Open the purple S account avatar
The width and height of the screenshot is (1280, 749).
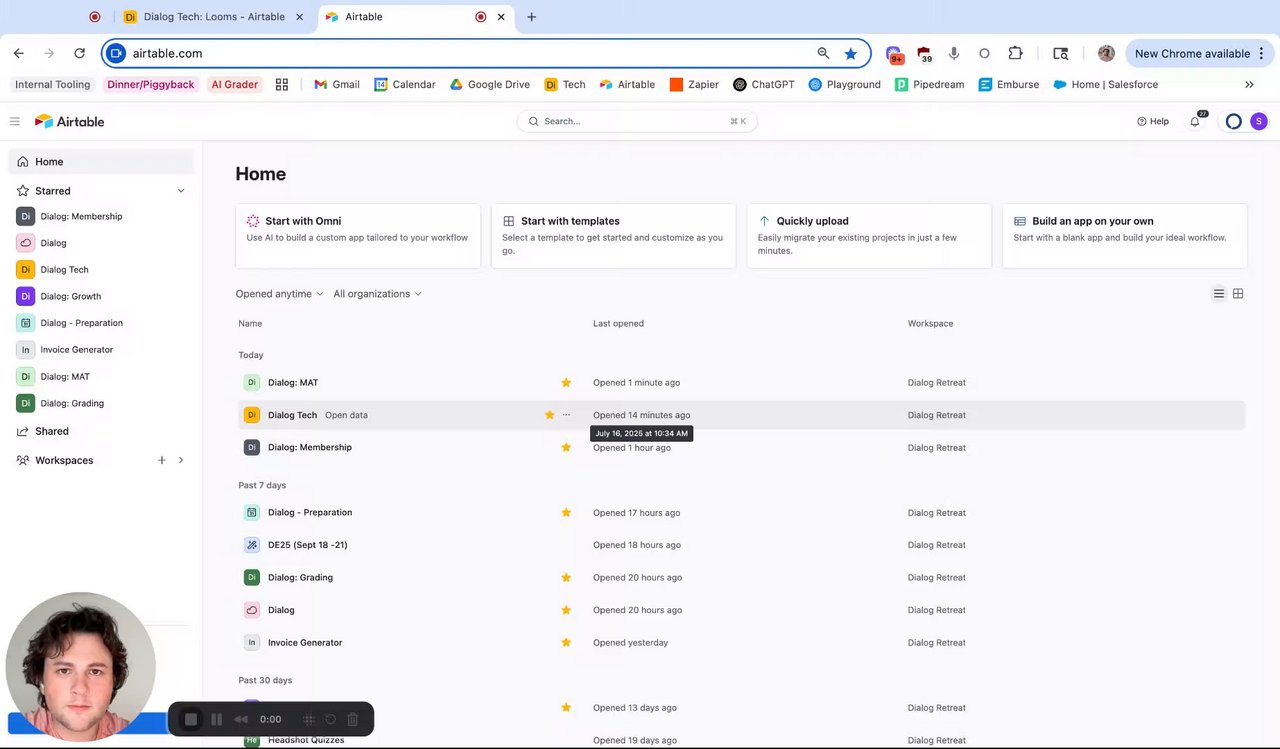pos(1259,121)
